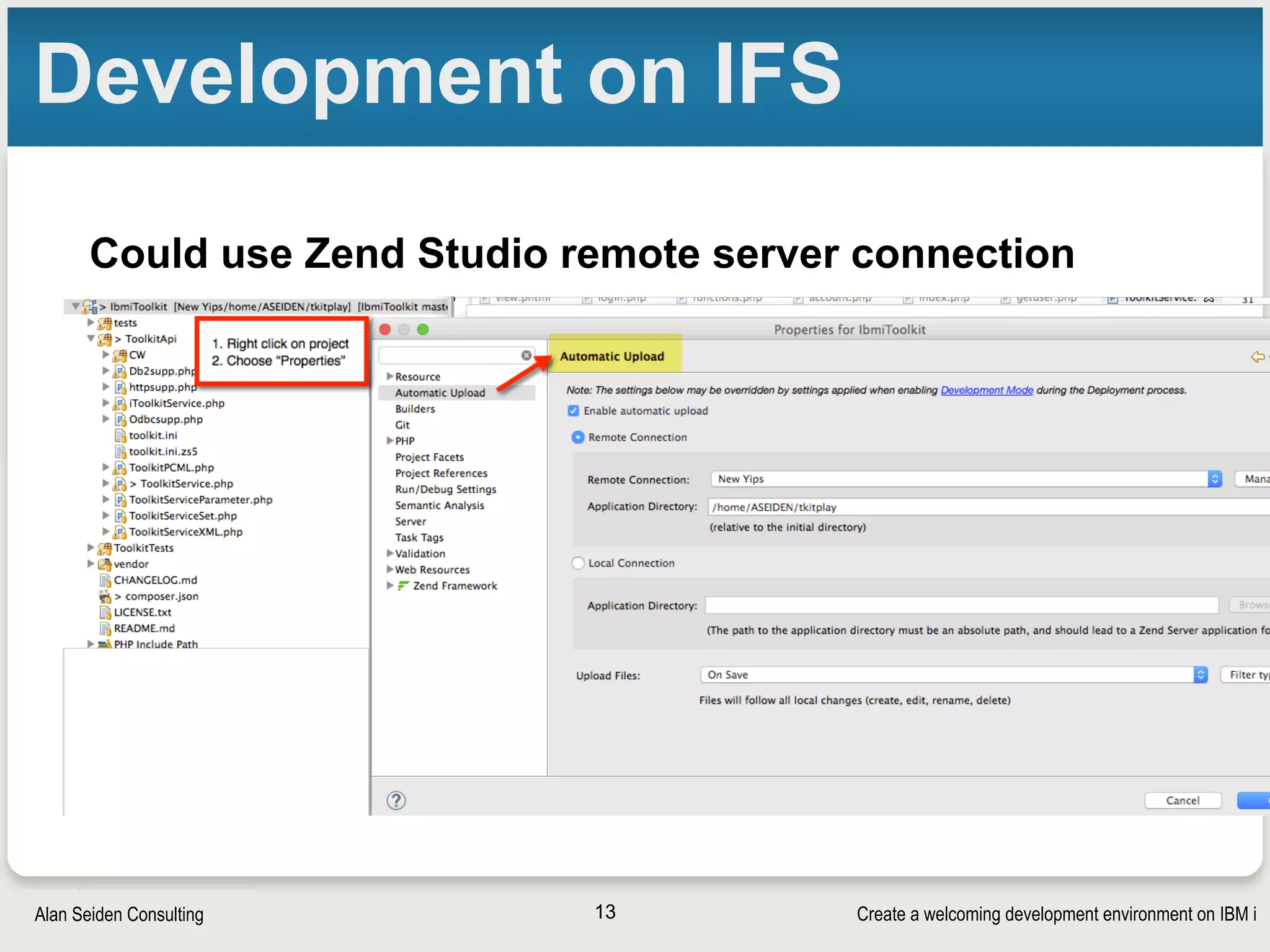Expand the Resource properties category
Image resolution: width=1270 pixels, height=952 pixels.
(390, 376)
